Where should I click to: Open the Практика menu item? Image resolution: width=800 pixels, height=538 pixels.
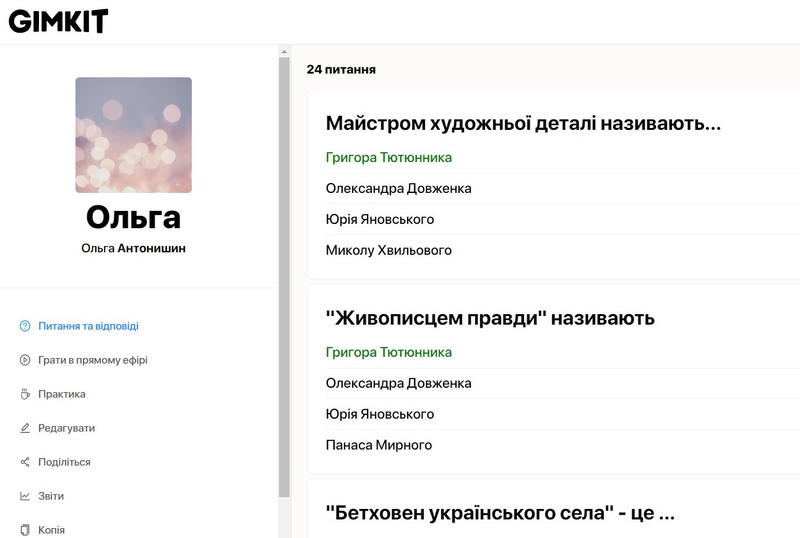(62, 394)
